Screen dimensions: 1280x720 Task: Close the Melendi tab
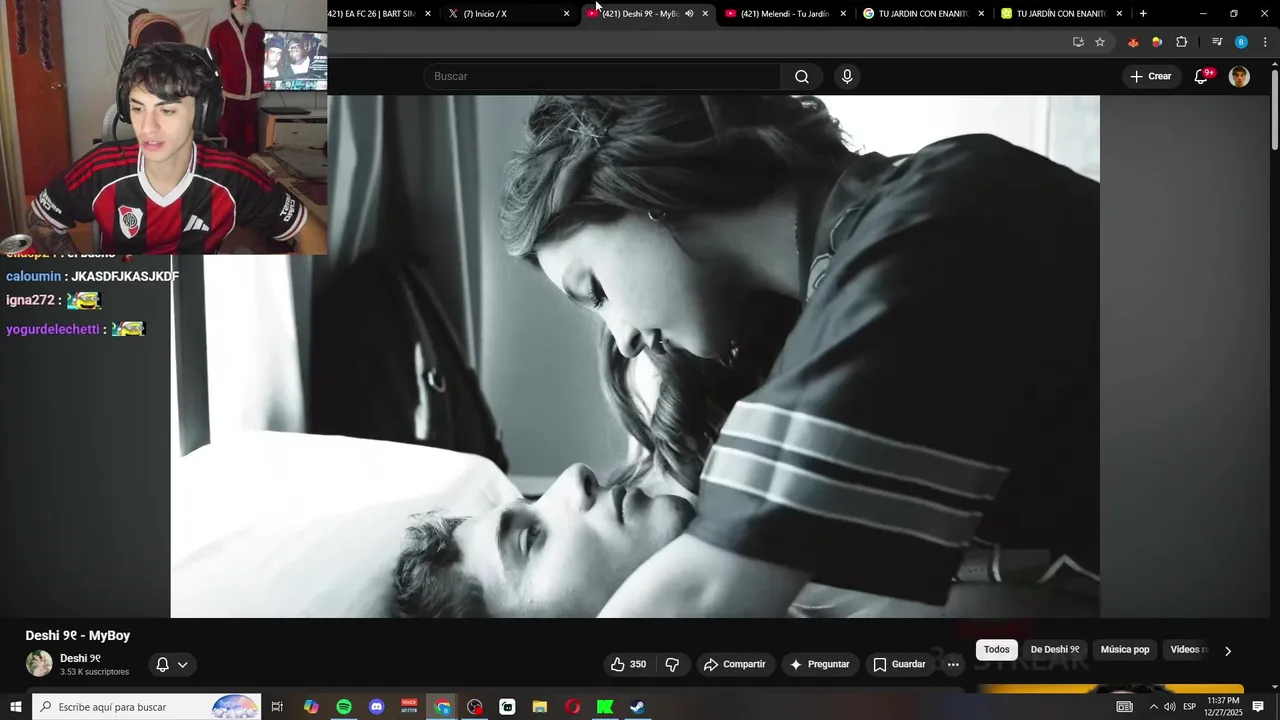tap(843, 14)
